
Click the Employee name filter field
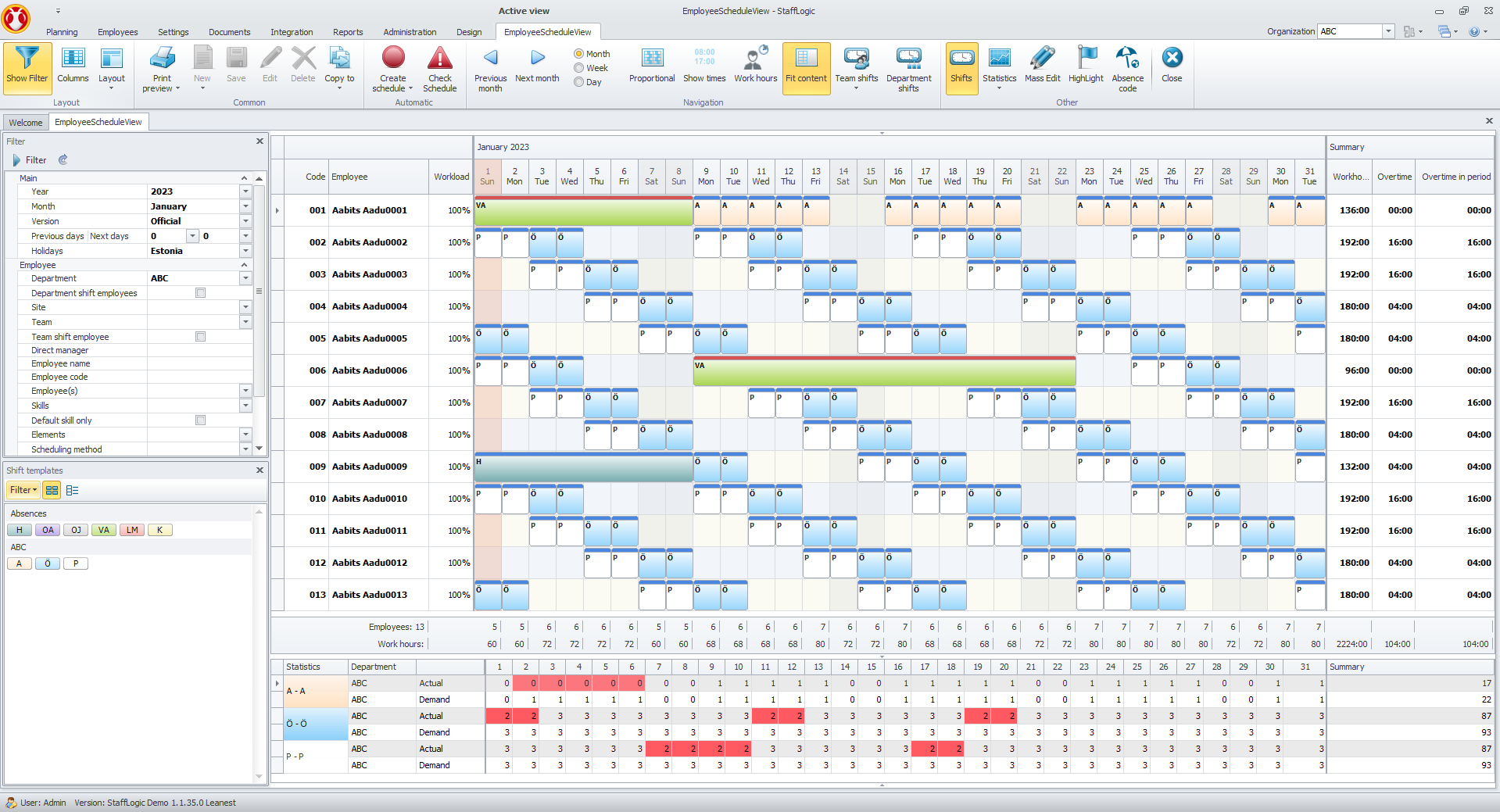coord(199,363)
